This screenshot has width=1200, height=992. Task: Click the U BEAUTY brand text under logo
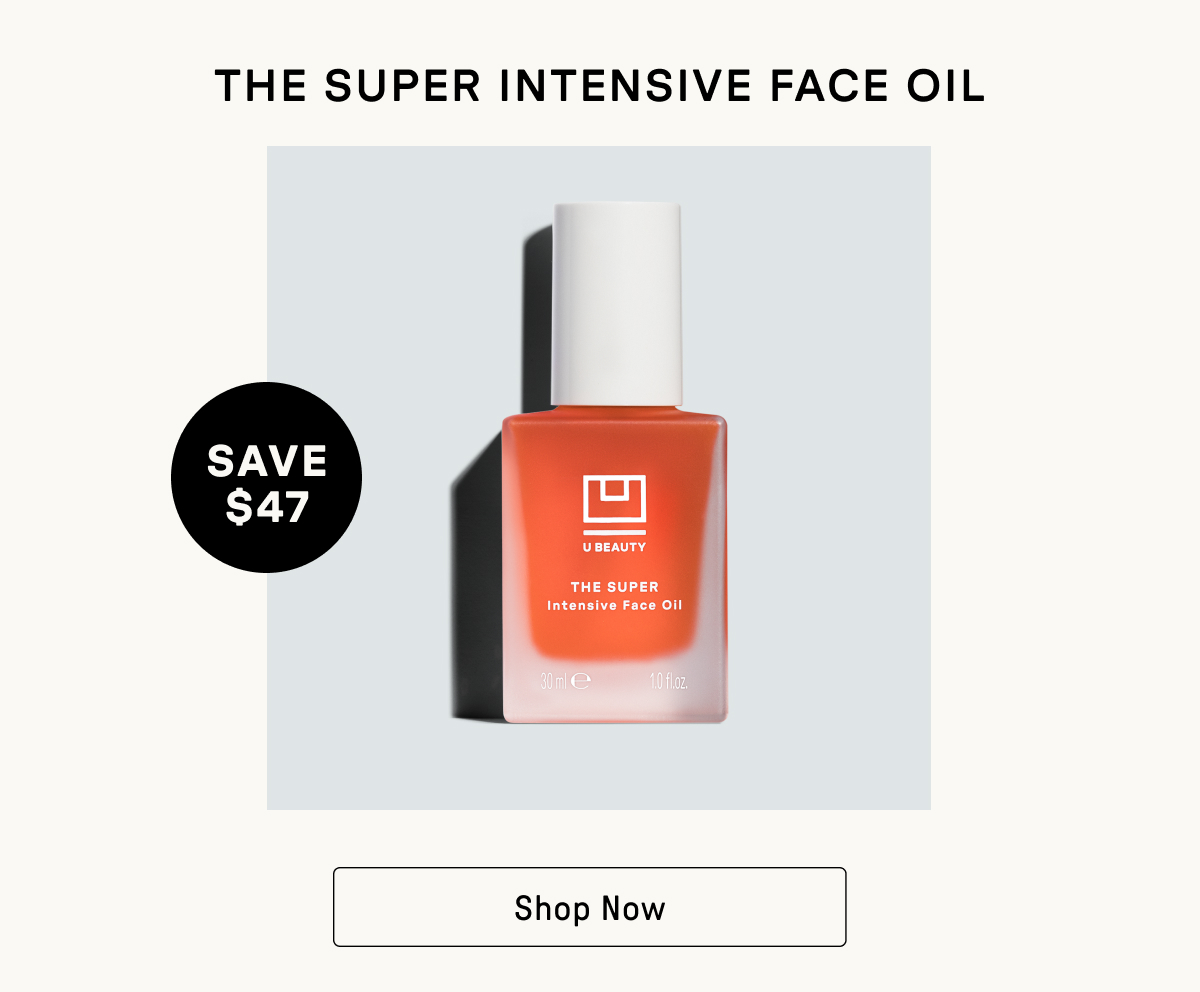click(615, 547)
